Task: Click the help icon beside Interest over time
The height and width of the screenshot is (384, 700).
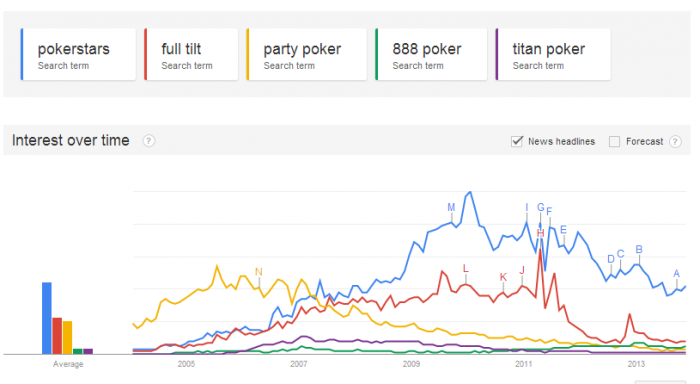Action: 149,141
